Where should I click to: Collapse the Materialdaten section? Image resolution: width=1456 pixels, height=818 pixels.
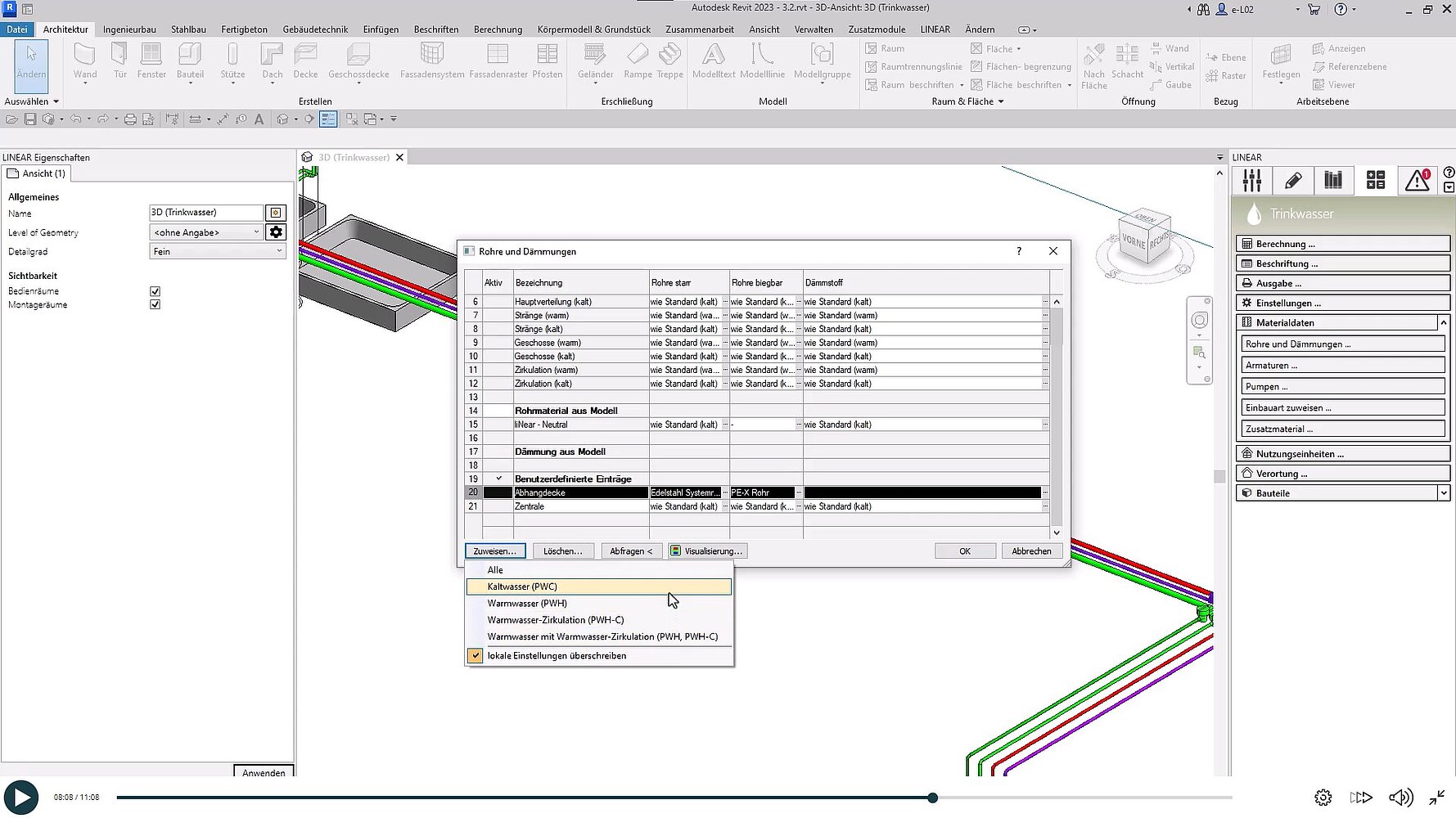coord(1443,323)
